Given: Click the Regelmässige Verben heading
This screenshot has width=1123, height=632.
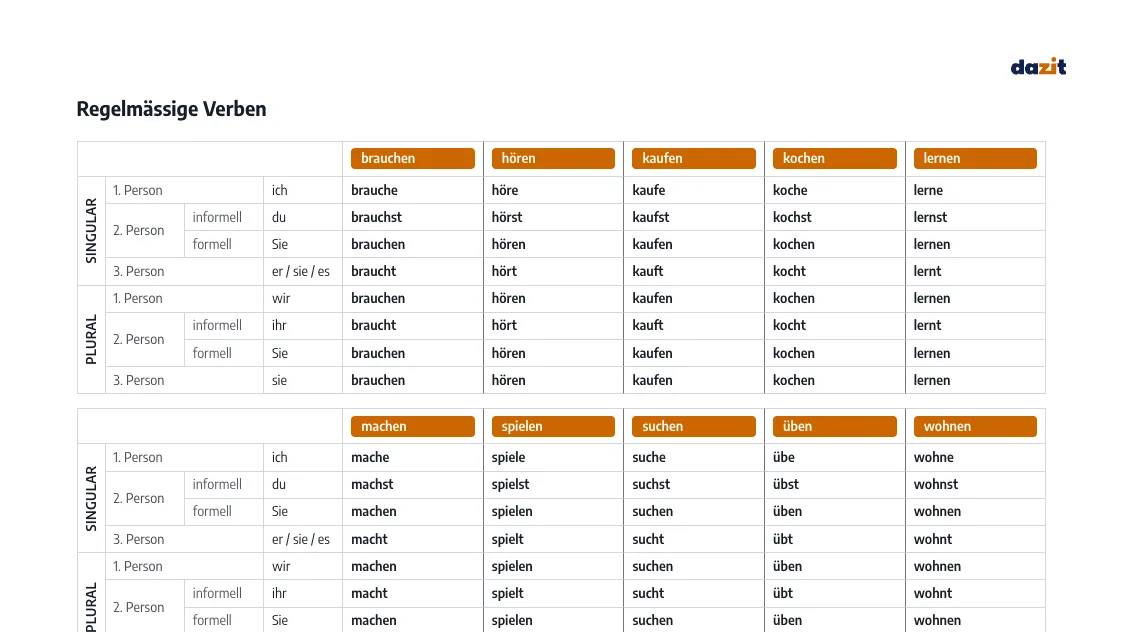Looking at the screenshot, I should click(171, 109).
